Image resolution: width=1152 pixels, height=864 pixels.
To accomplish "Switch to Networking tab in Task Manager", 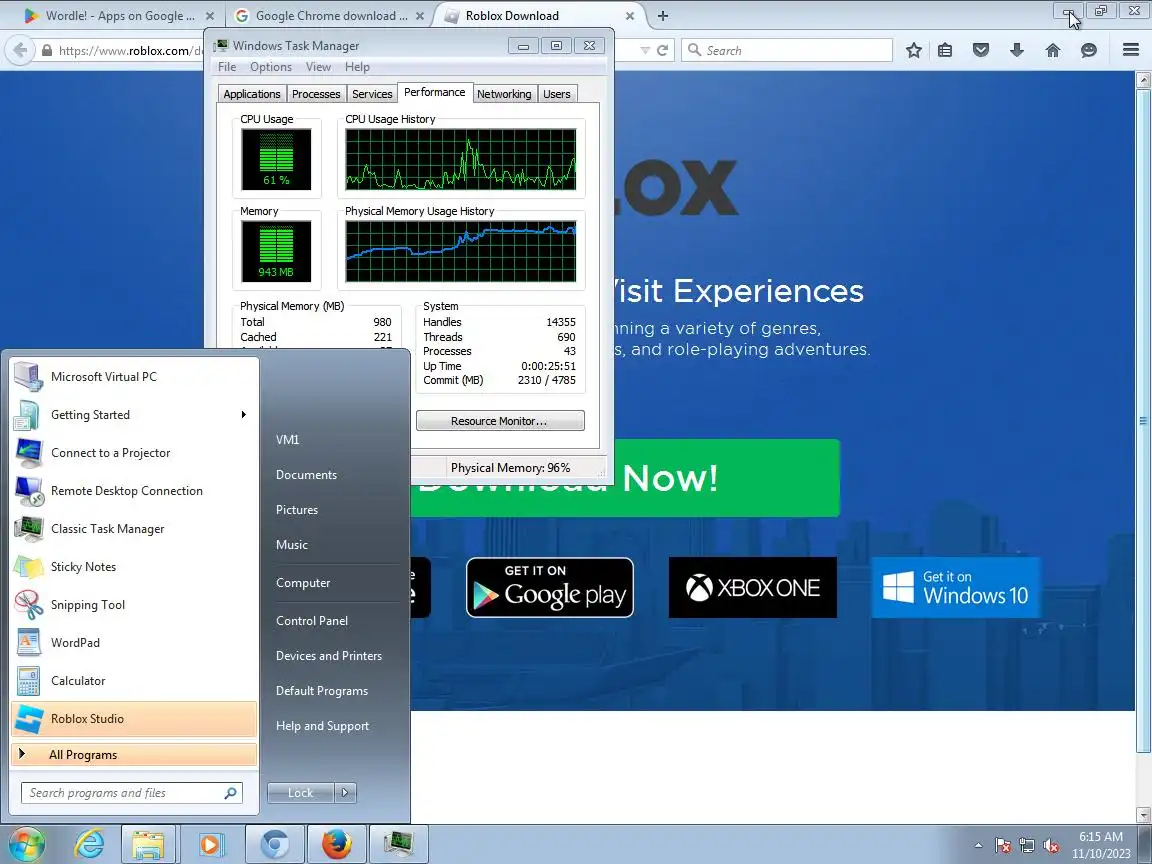I will tap(504, 94).
